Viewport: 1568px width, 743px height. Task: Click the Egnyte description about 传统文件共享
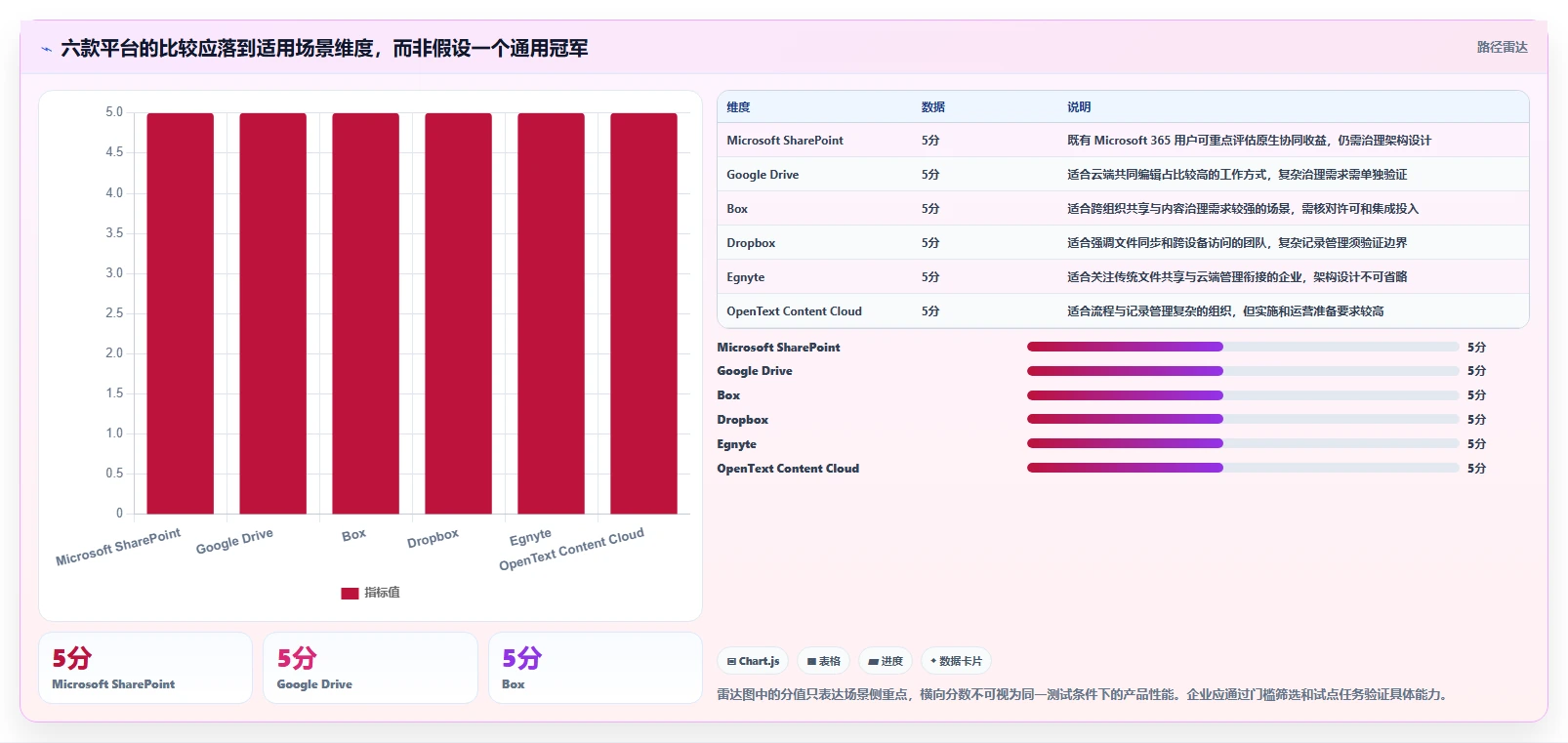(1237, 277)
